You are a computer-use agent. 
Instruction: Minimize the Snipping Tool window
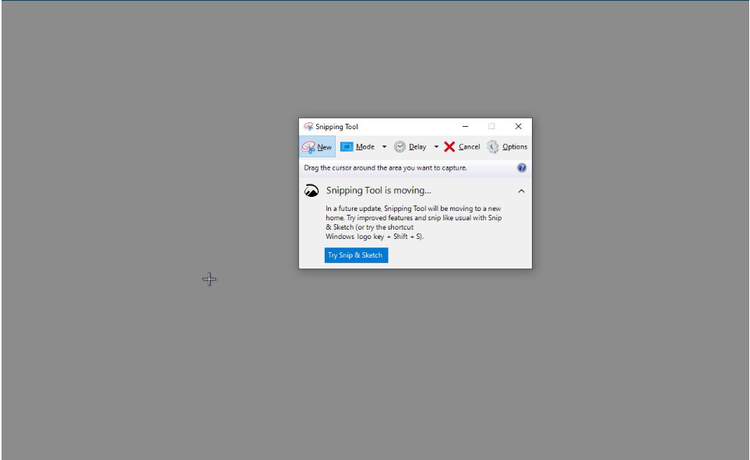465,127
